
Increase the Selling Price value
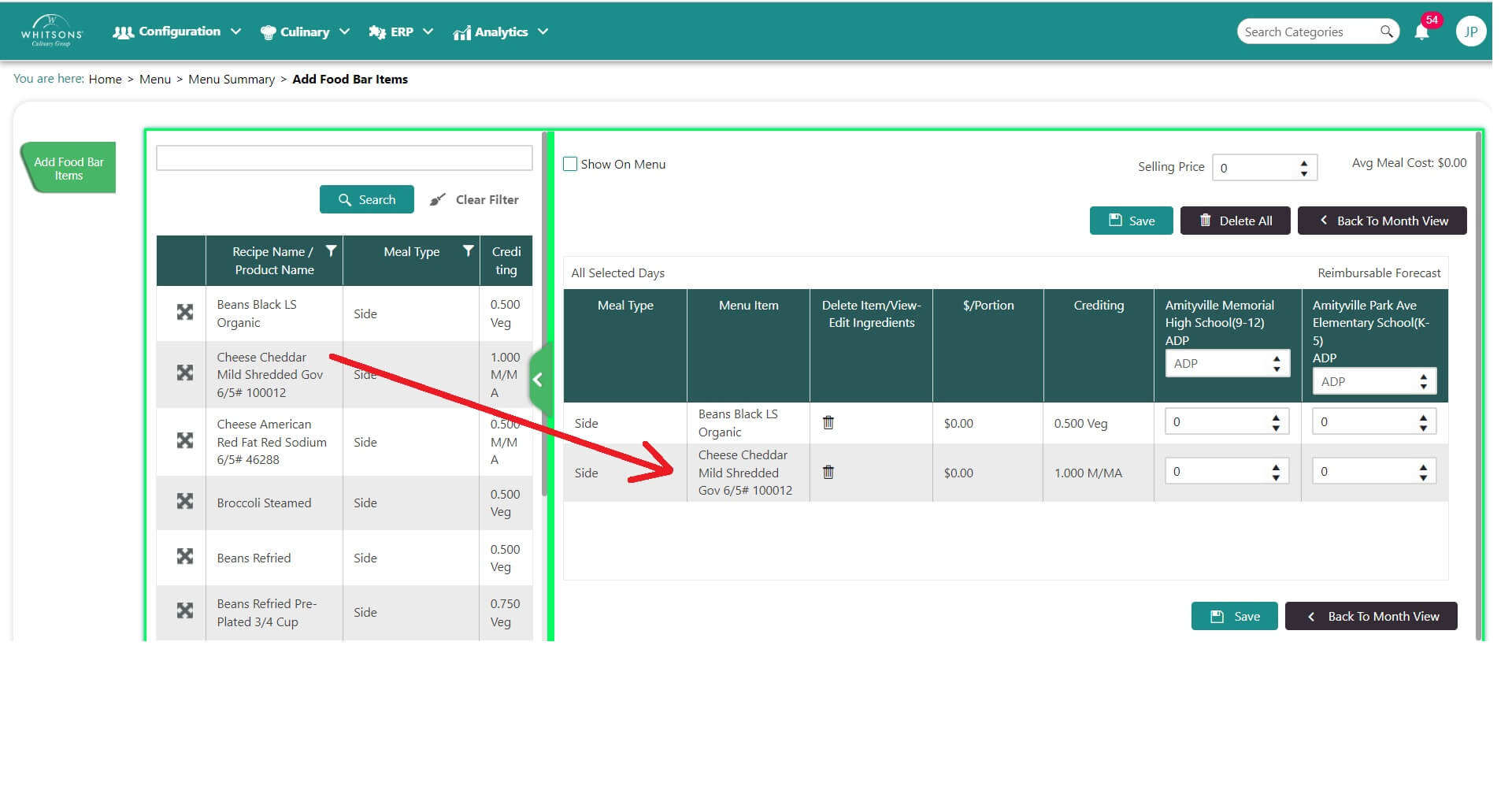tap(1304, 162)
